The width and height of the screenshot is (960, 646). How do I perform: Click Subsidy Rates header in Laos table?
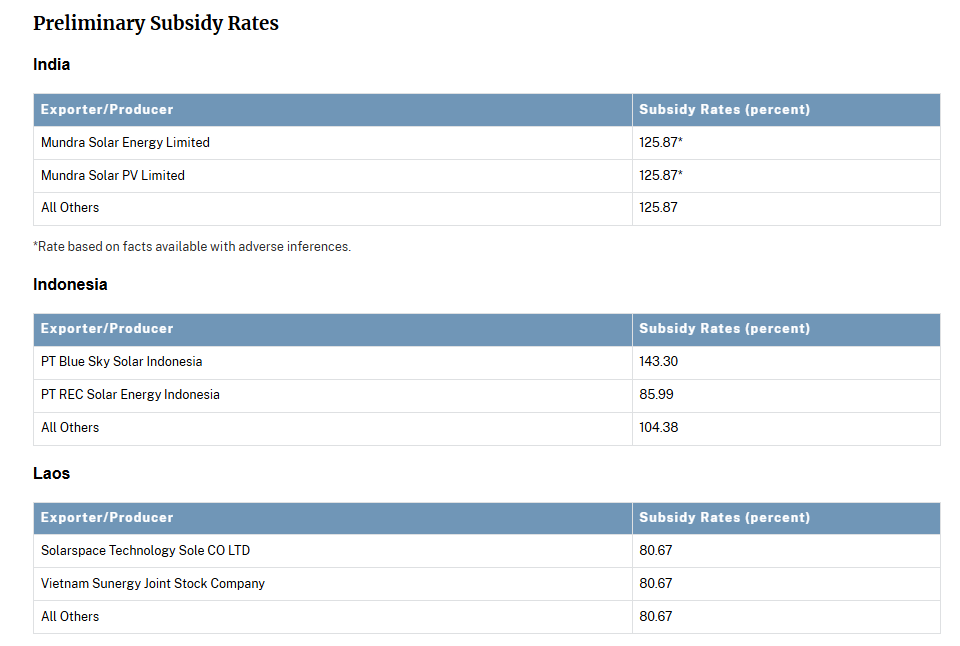[x=724, y=518]
